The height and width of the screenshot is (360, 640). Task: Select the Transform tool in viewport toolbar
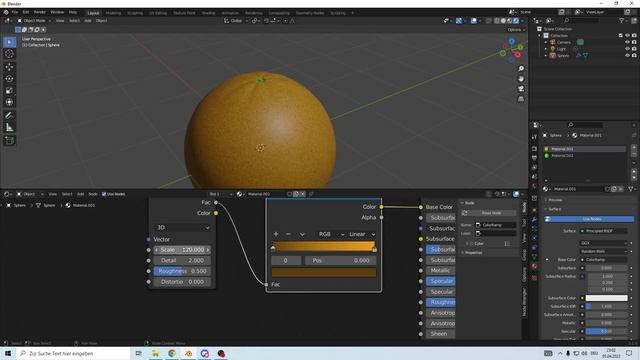point(9,102)
